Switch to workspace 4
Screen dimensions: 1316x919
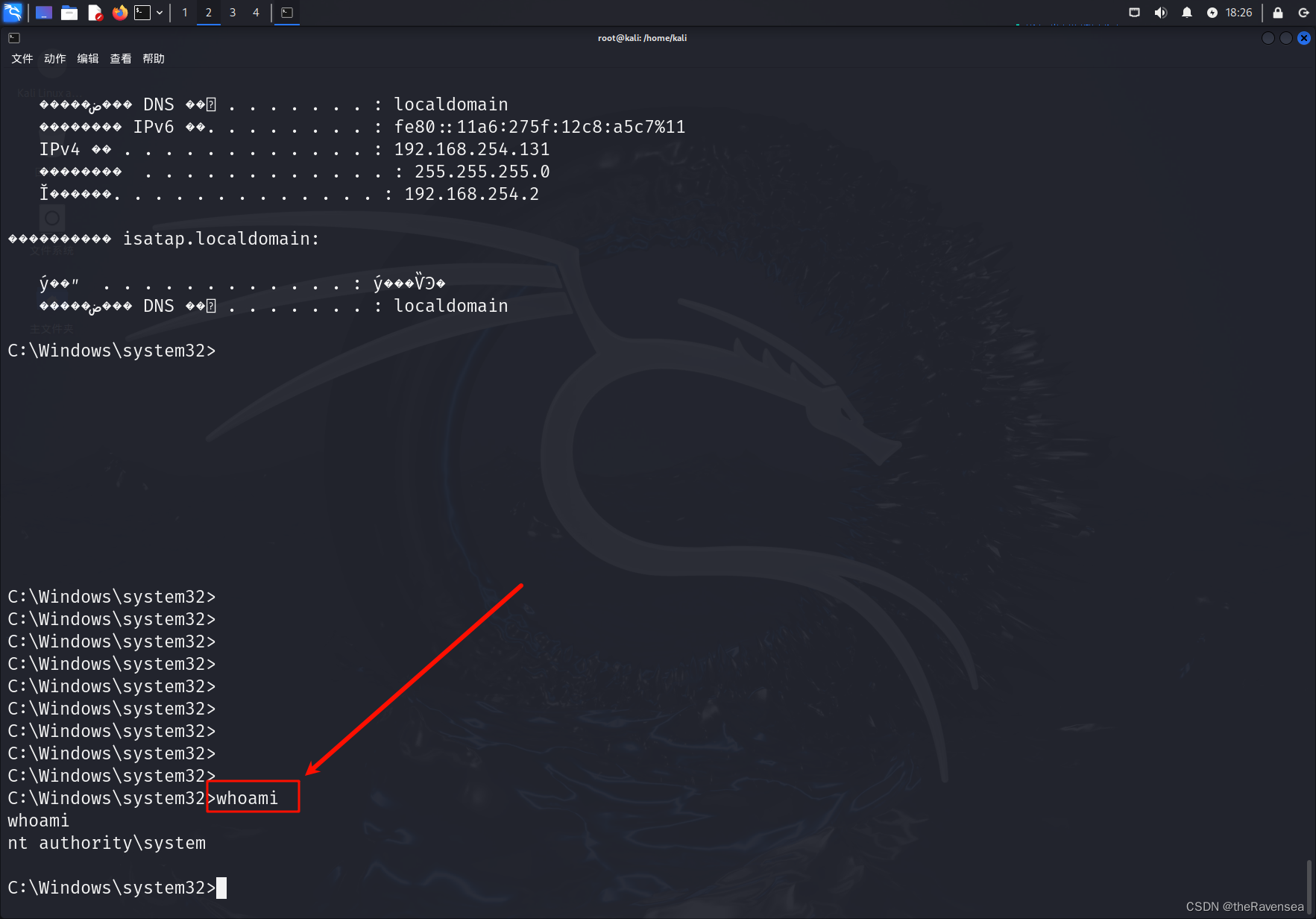click(x=256, y=13)
